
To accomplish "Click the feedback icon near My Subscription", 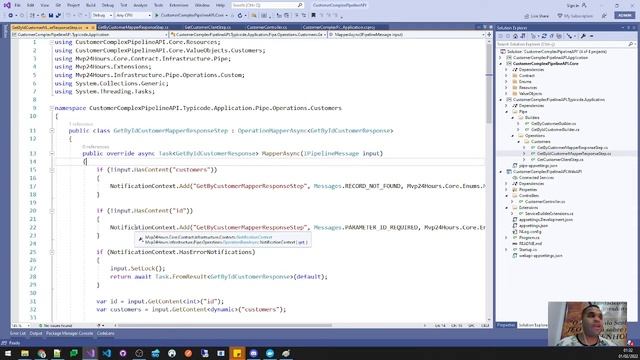I will coord(604,16).
